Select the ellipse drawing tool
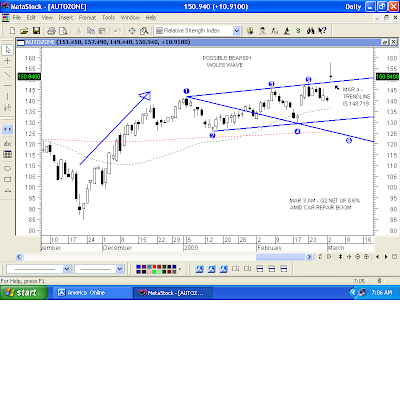400x400 pixels. 8,168
